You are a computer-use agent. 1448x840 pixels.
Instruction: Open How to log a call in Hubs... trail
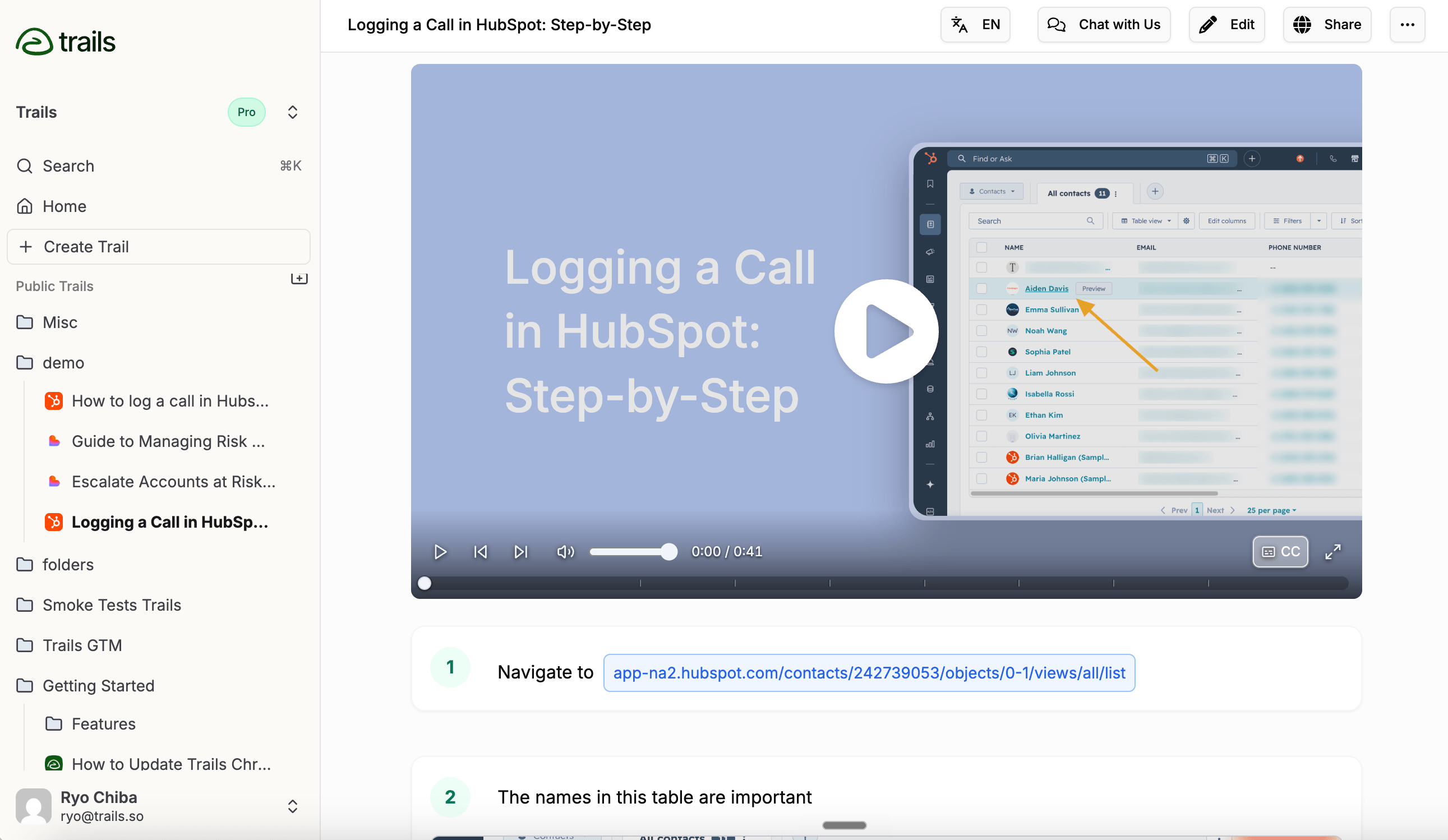170,401
